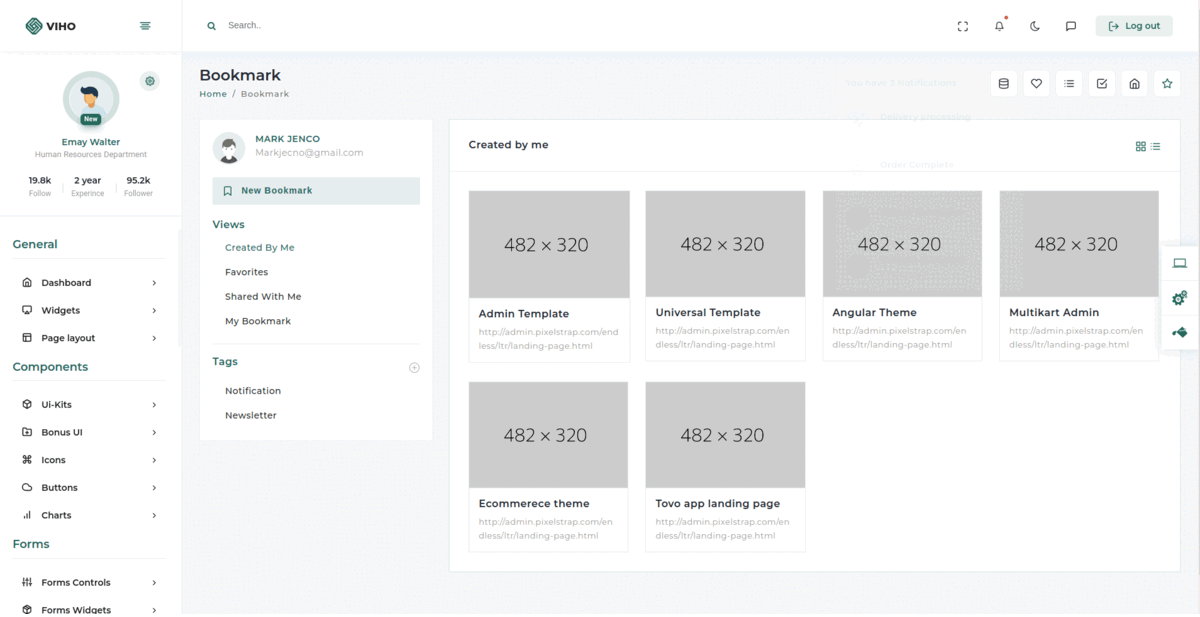Click the New Bookmark button
This screenshot has width=1200, height=617.
point(316,191)
